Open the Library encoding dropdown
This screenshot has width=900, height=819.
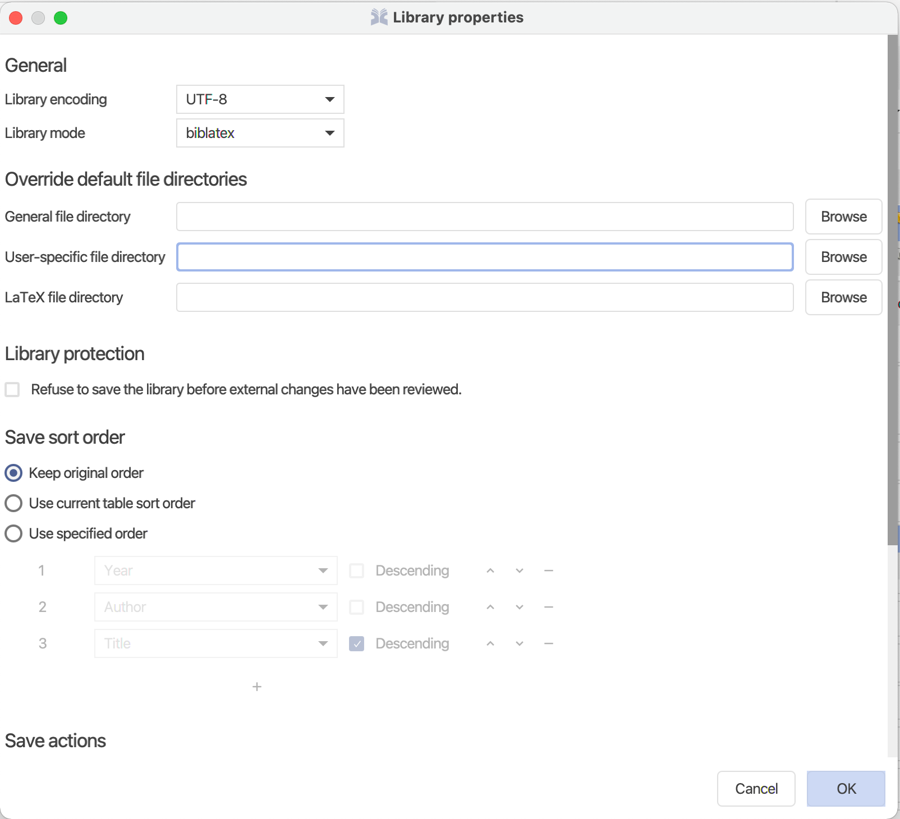(259, 99)
